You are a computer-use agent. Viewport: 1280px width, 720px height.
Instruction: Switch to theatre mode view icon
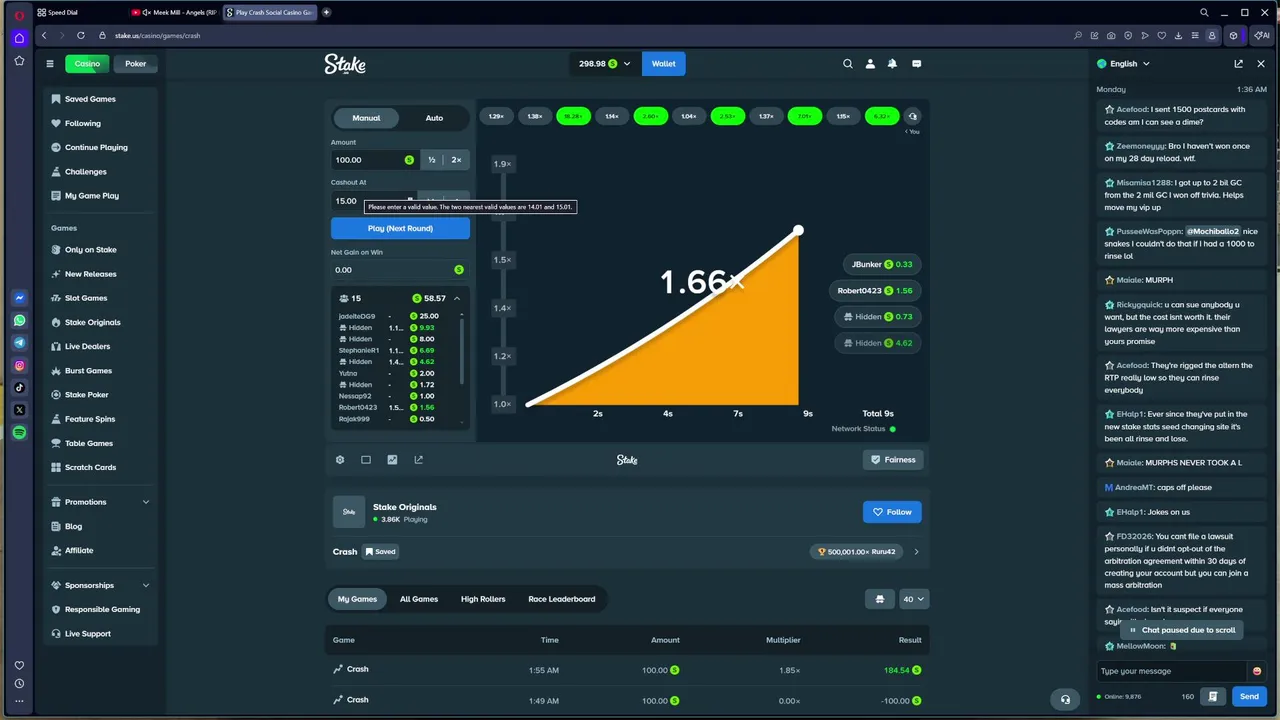[366, 460]
